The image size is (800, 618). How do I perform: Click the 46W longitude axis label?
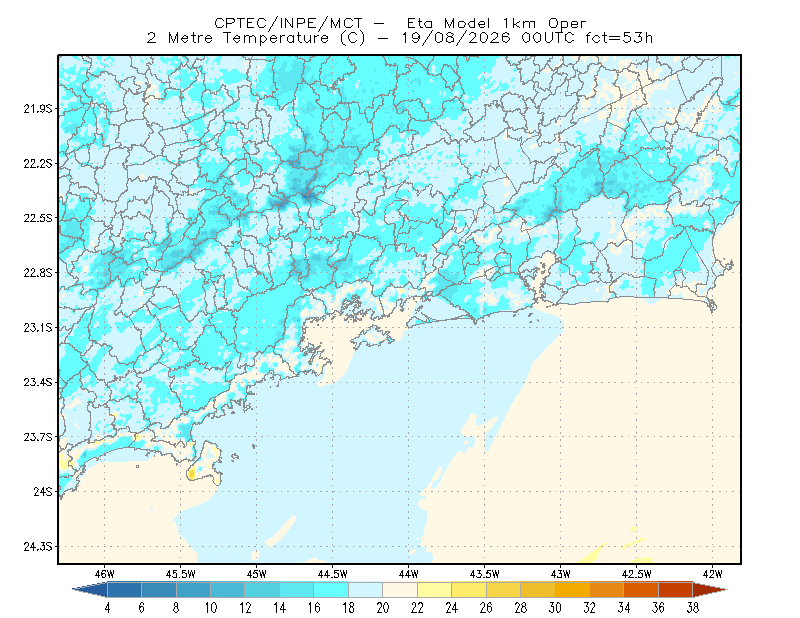click(x=105, y=574)
